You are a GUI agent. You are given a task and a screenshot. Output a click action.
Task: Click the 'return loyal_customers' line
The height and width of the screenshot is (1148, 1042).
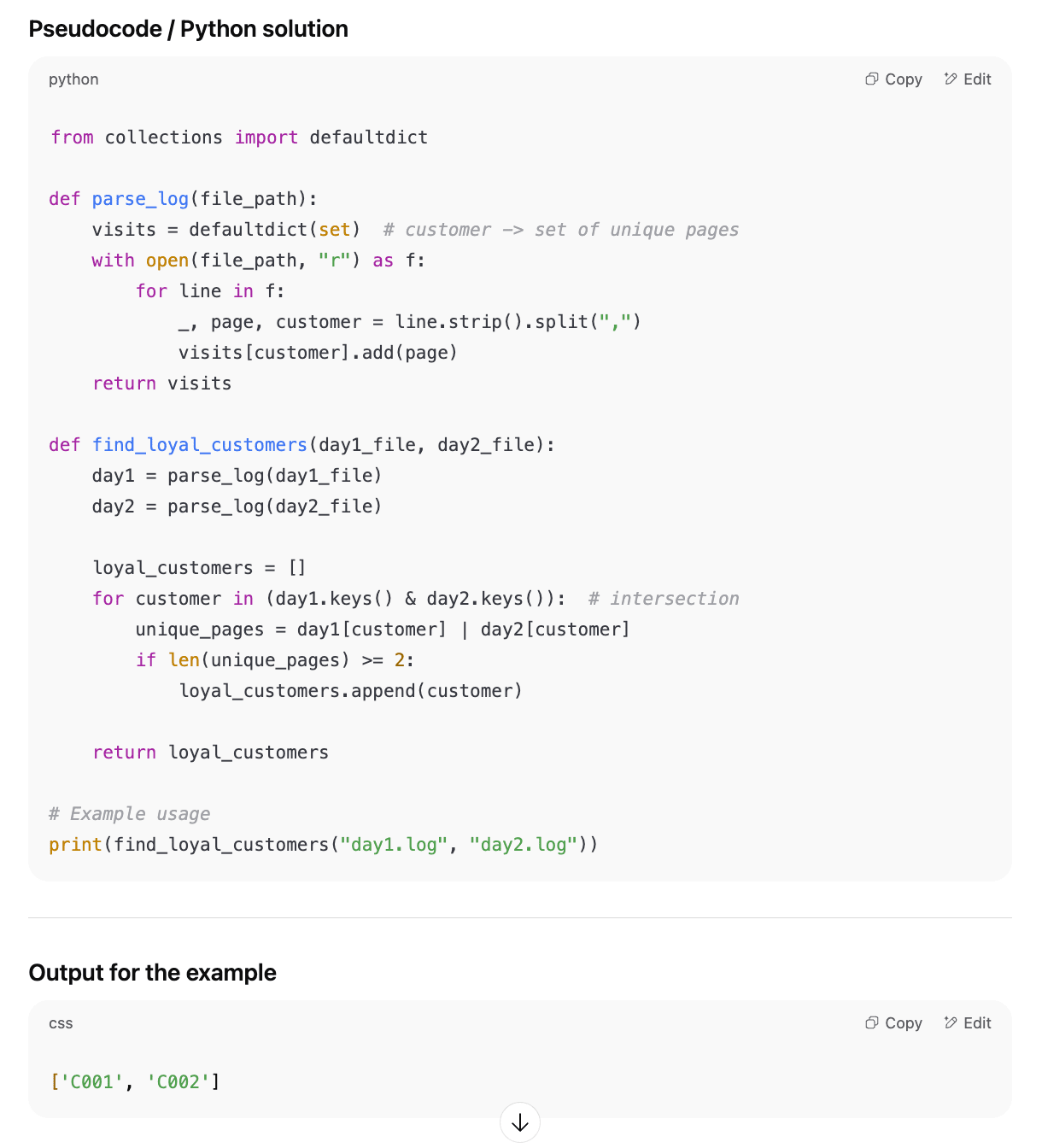pyautogui.click(x=210, y=753)
